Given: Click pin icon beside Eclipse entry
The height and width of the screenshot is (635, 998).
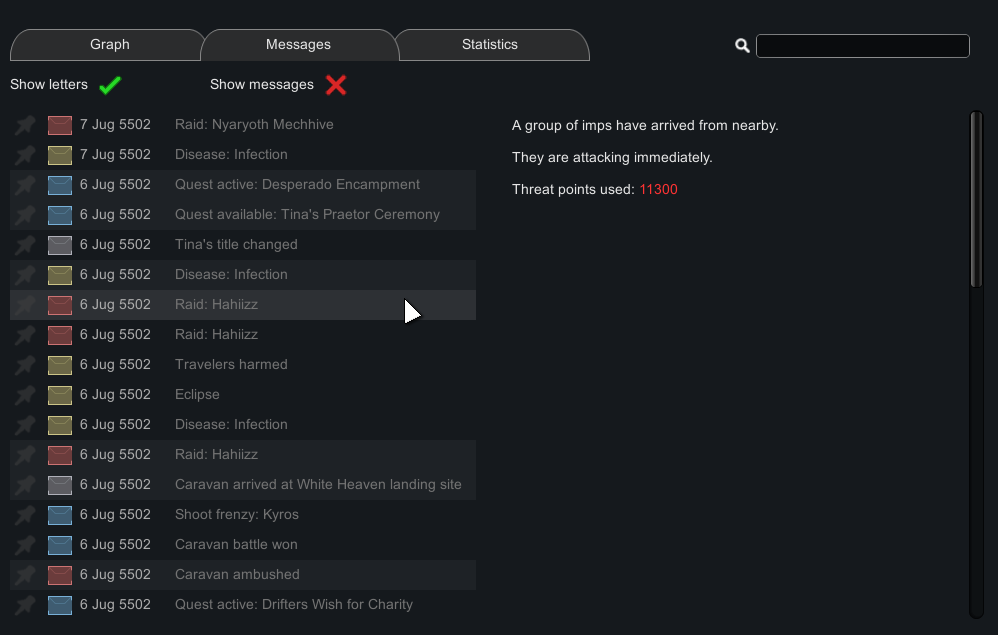Looking at the screenshot, I should [x=25, y=395].
